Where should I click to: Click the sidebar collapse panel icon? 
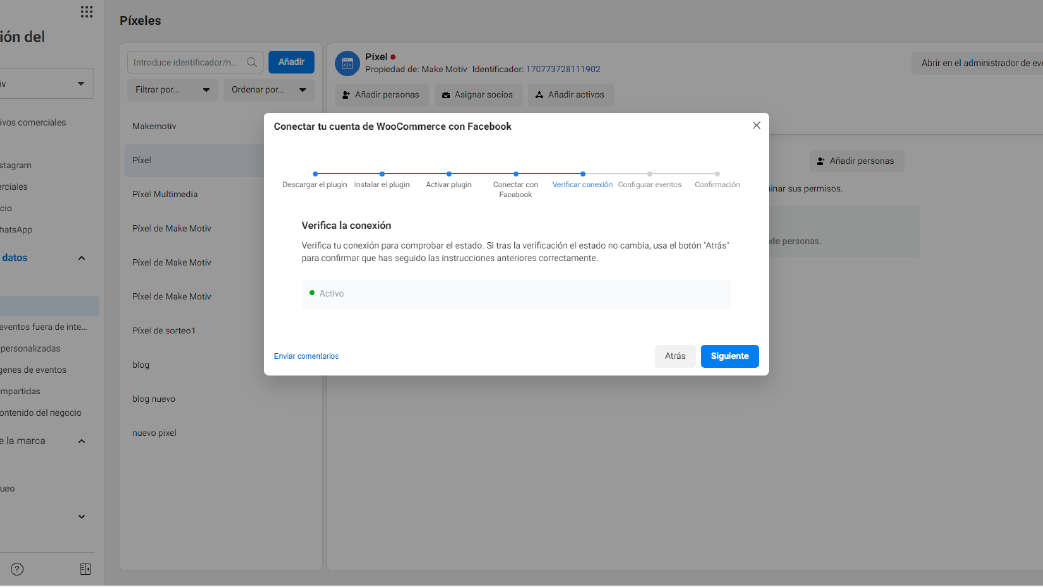coord(85,569)
